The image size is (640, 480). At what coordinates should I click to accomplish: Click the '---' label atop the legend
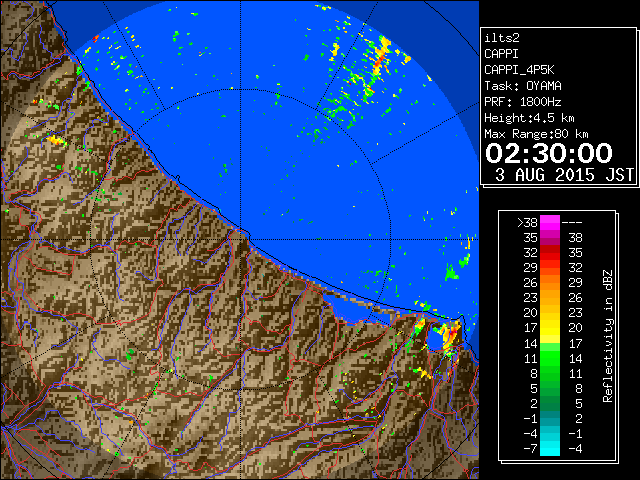pyautogui.click(x=572, y=222)
